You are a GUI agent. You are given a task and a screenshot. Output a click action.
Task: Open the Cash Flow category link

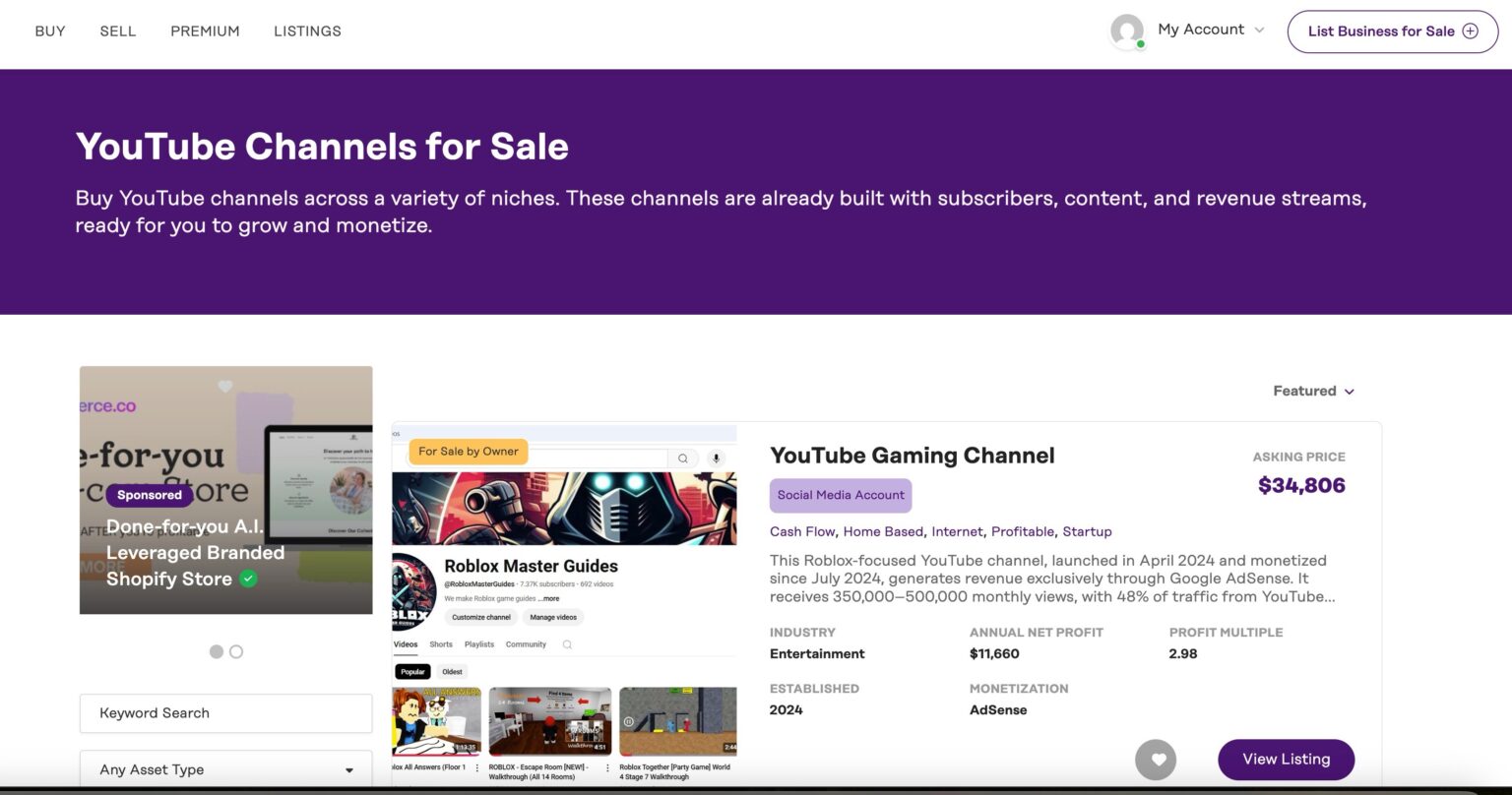pyautogui.click(x=802, y=531)
